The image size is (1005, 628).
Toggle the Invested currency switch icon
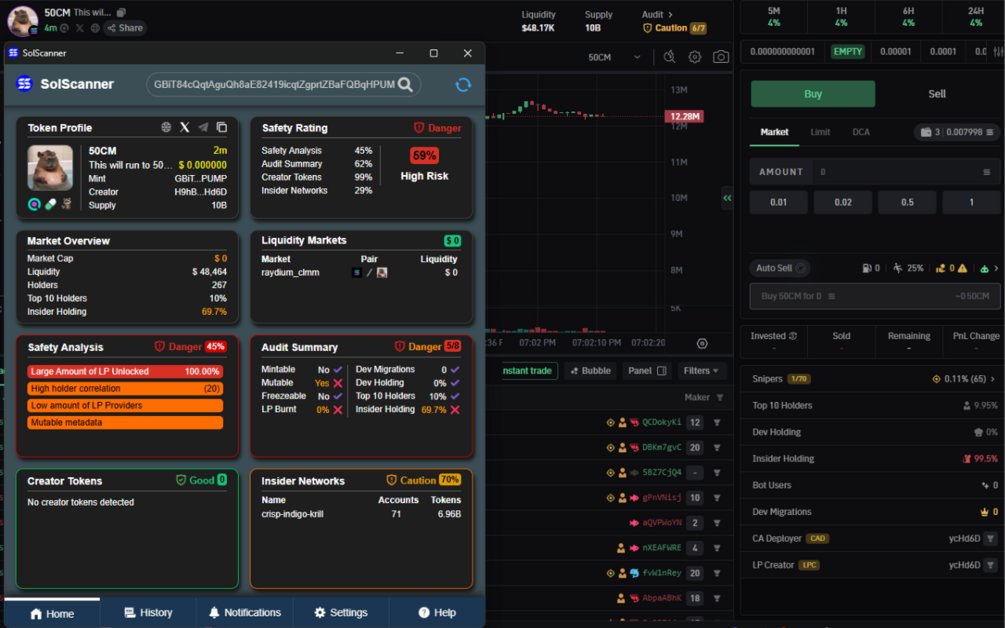pos(793,336)
